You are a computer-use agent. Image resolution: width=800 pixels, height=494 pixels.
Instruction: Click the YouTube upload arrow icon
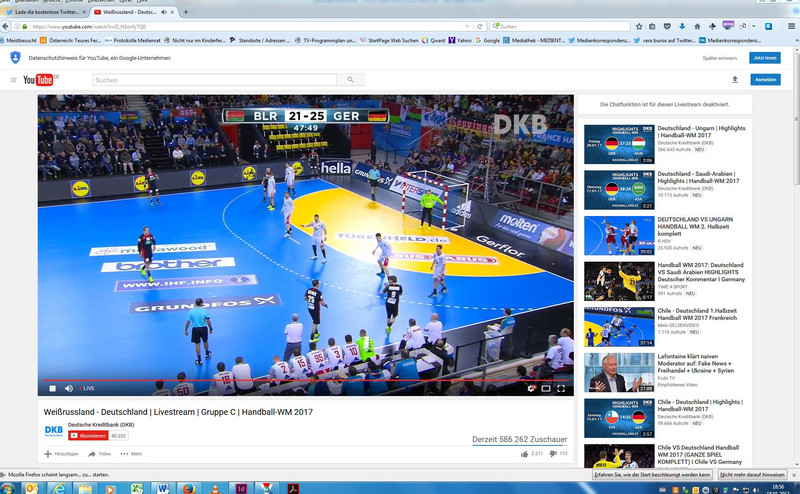[x=735, y=80]
